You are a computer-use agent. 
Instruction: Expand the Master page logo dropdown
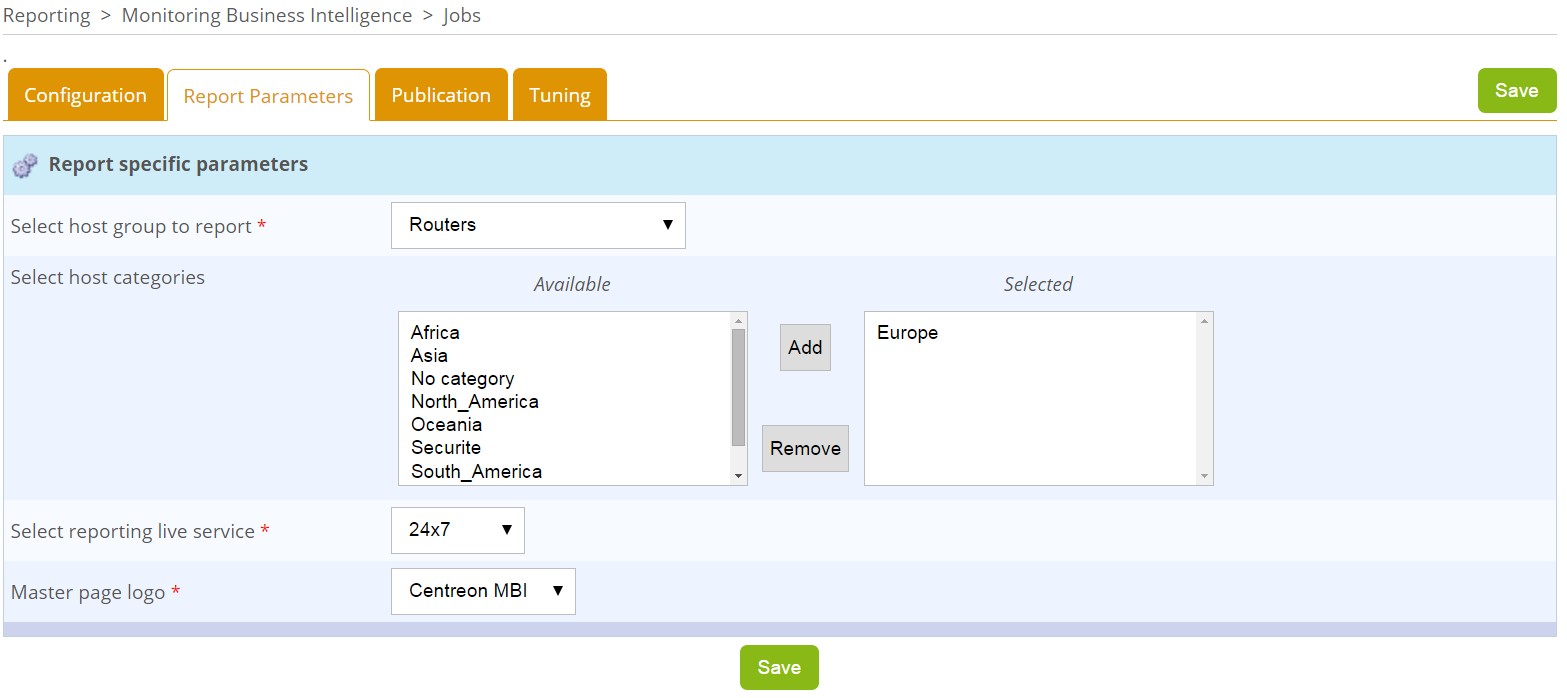483,591
